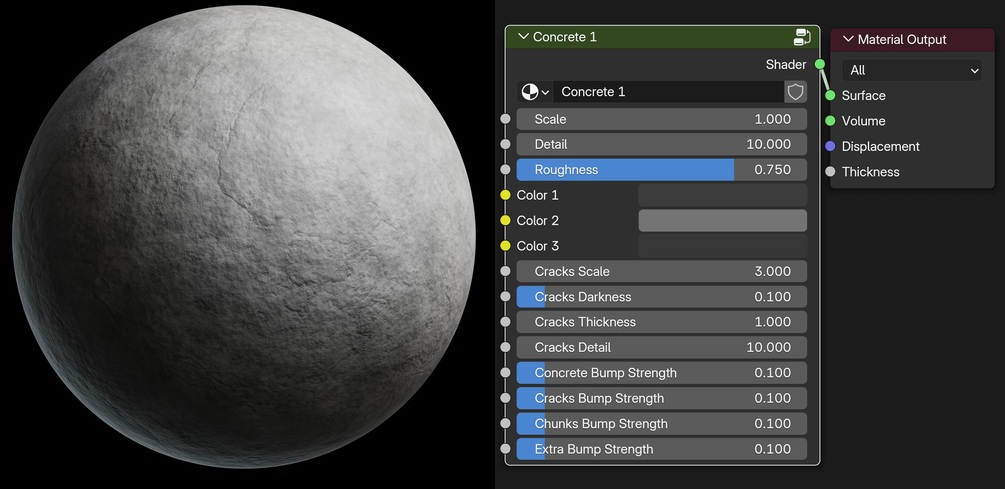Click the Cracks Thickness field

[661, 322]
